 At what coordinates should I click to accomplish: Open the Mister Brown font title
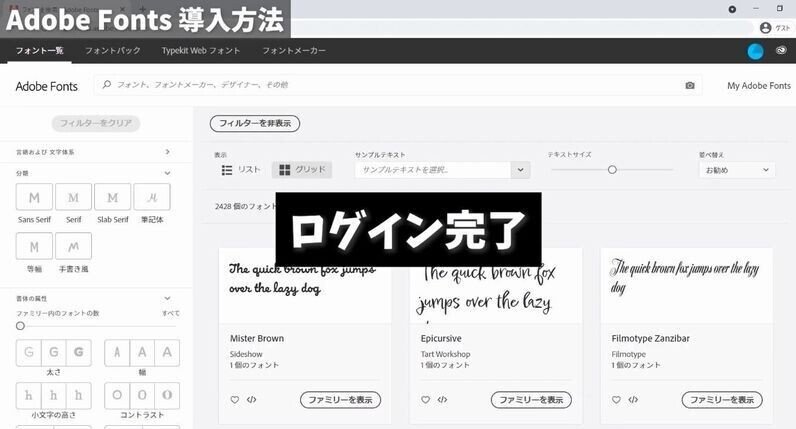pyautogui.click(x=257, y=338)
